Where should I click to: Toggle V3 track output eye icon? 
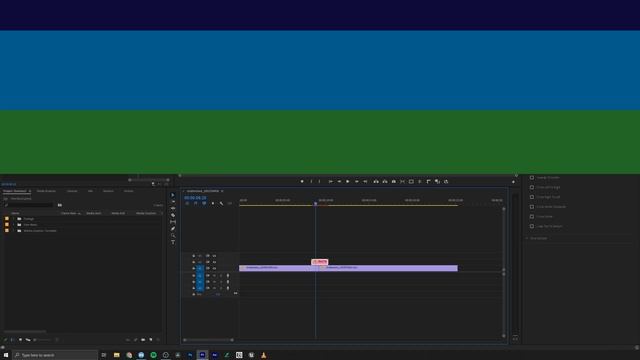click(x=214, y=256)
